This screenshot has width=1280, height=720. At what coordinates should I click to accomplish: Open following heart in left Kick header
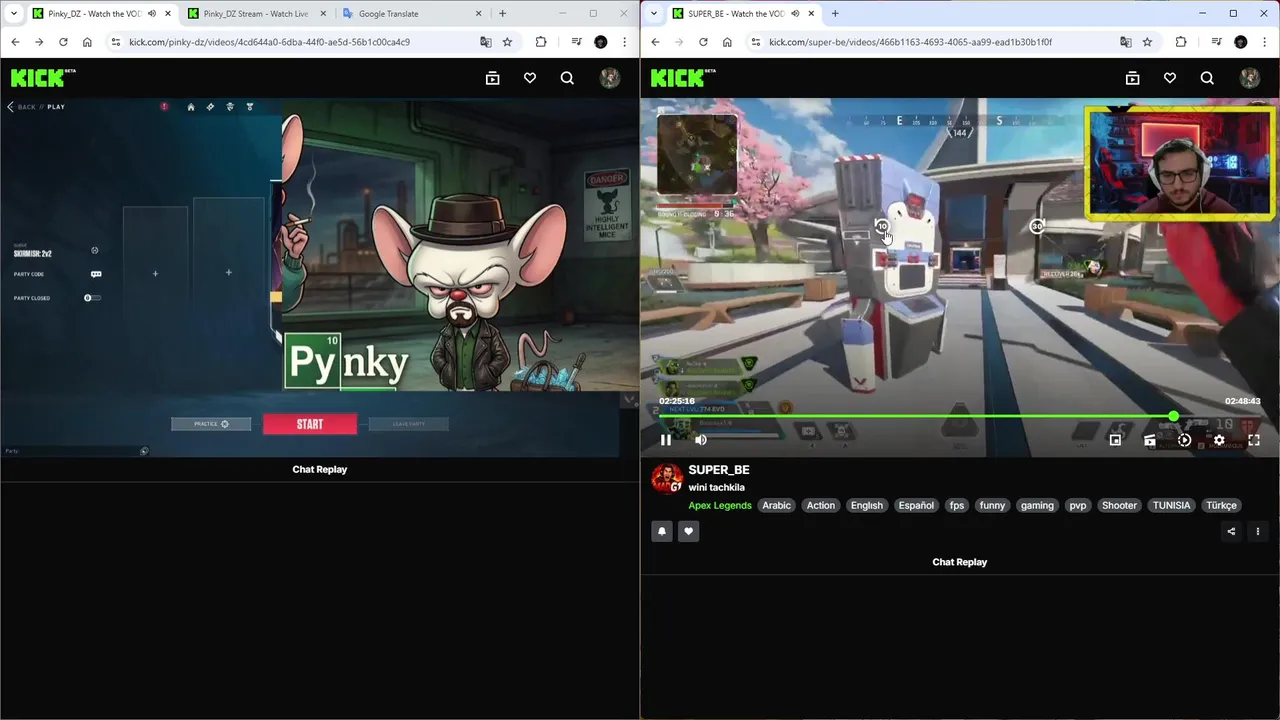tap(530, 78)
